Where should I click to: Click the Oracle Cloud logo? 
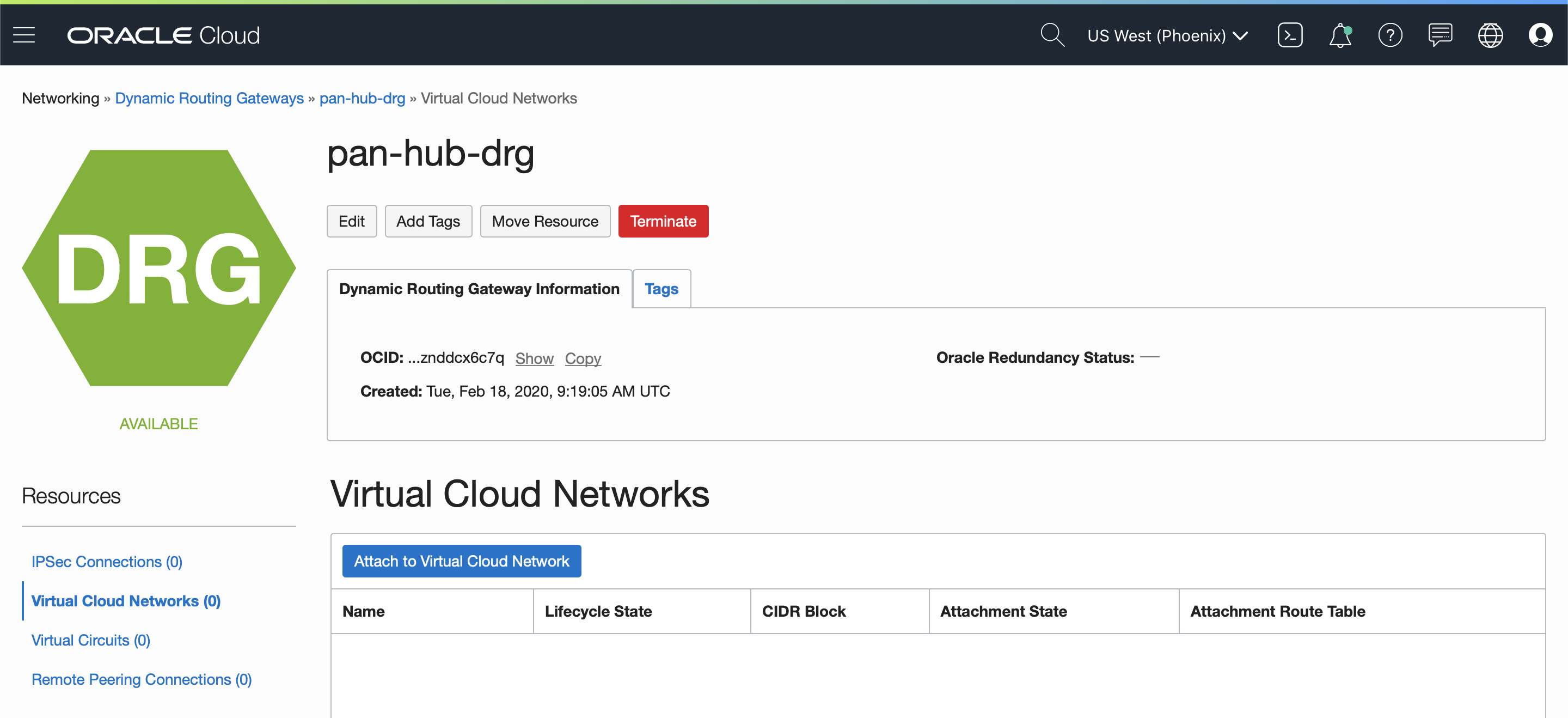click(163, 35)
